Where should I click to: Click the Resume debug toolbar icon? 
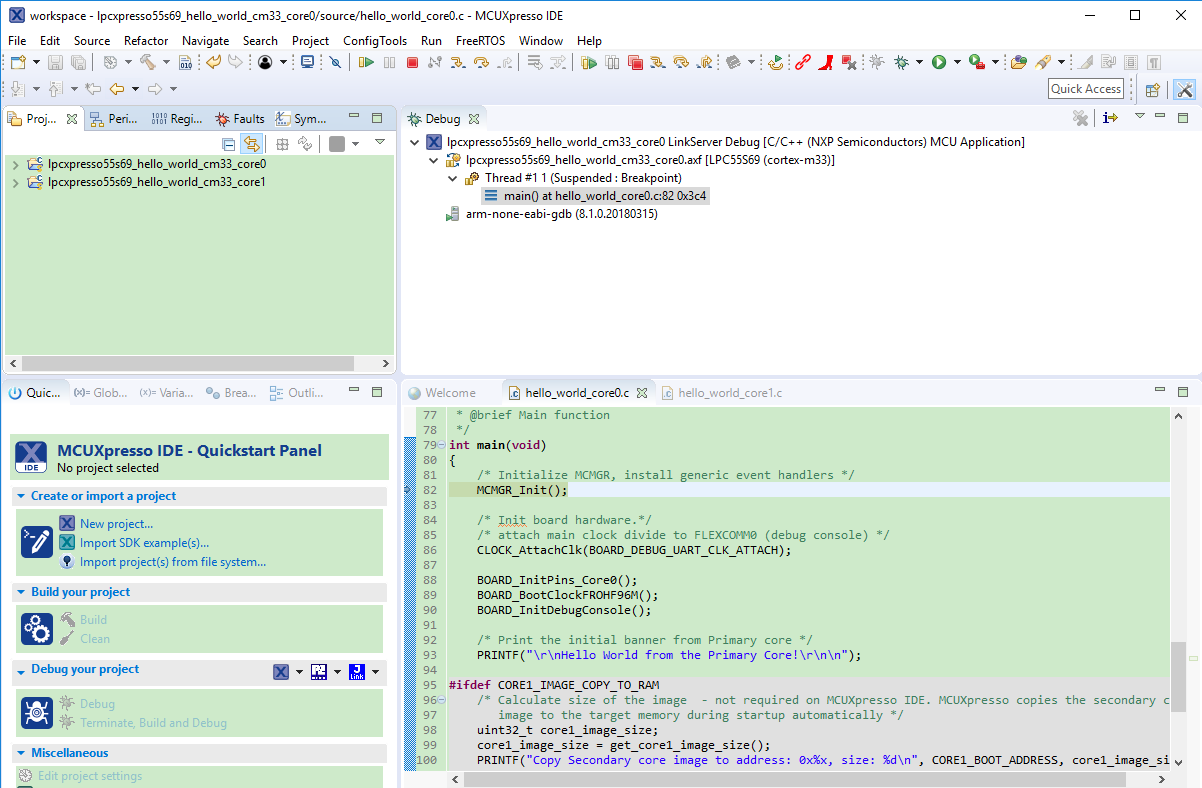point(366,62)
